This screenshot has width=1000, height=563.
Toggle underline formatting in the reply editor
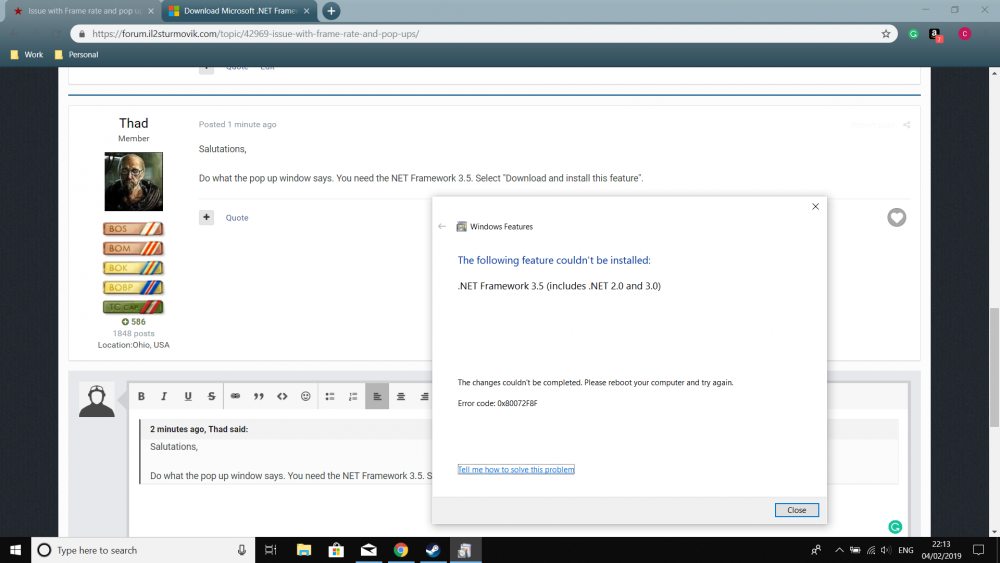pyautogui.click(x=188, y=396)
